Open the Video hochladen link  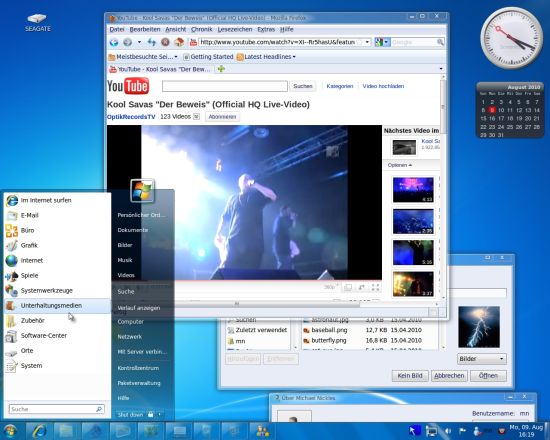(x=383, y=86)
